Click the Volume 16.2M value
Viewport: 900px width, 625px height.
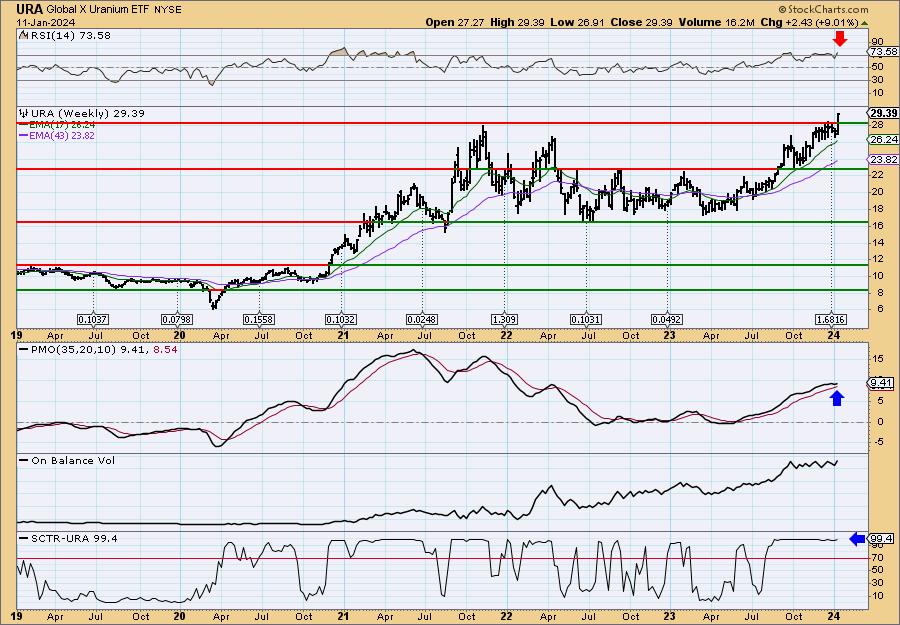716,22
